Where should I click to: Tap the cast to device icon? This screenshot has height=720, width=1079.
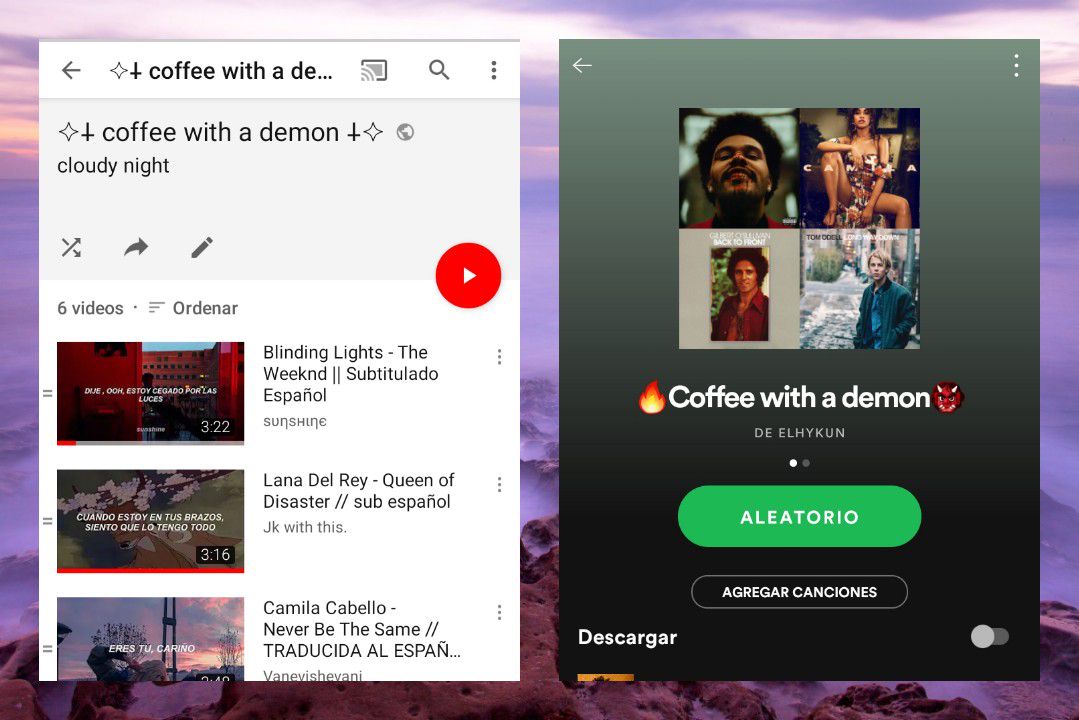tap(374, 70)
